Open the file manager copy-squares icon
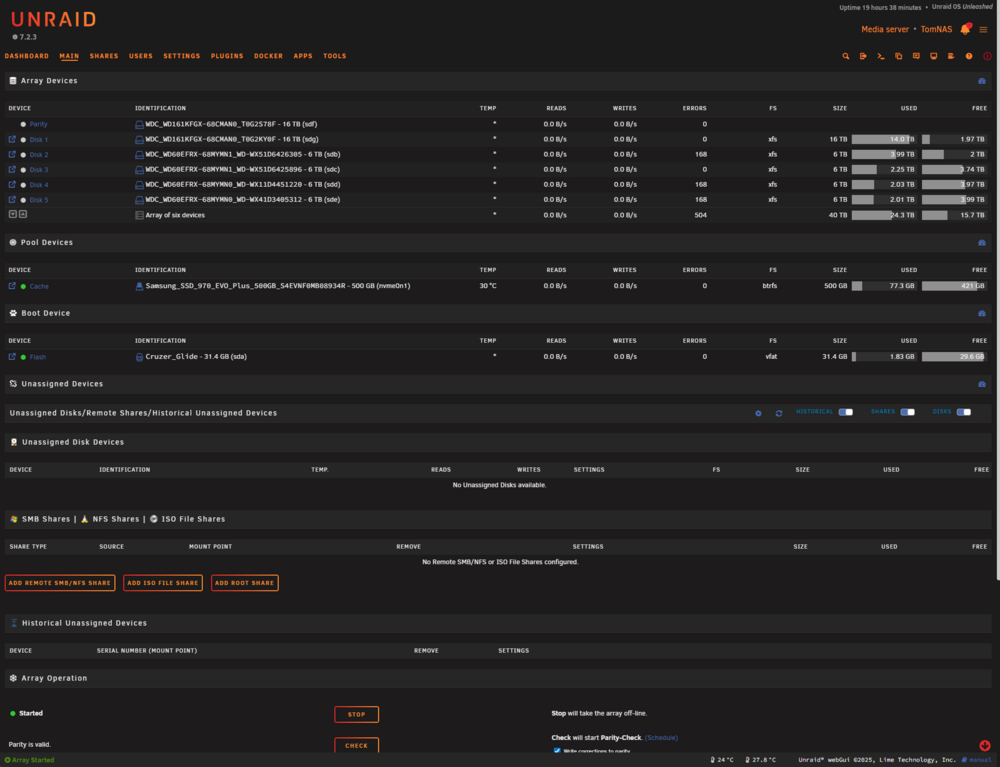The image size is (1000, 767). [899, 56]
